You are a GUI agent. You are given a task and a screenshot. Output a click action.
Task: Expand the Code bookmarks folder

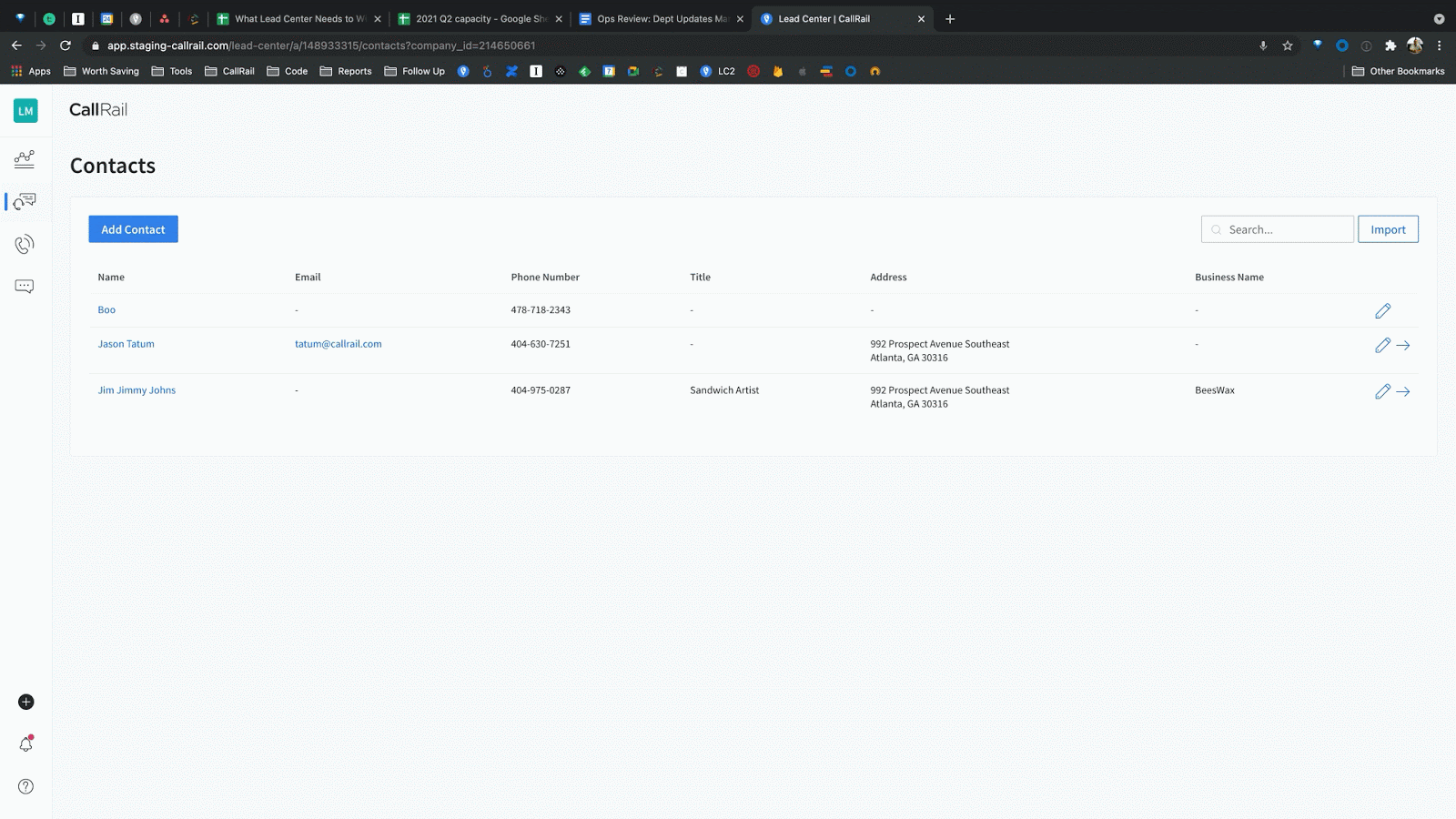pos(288,71)
